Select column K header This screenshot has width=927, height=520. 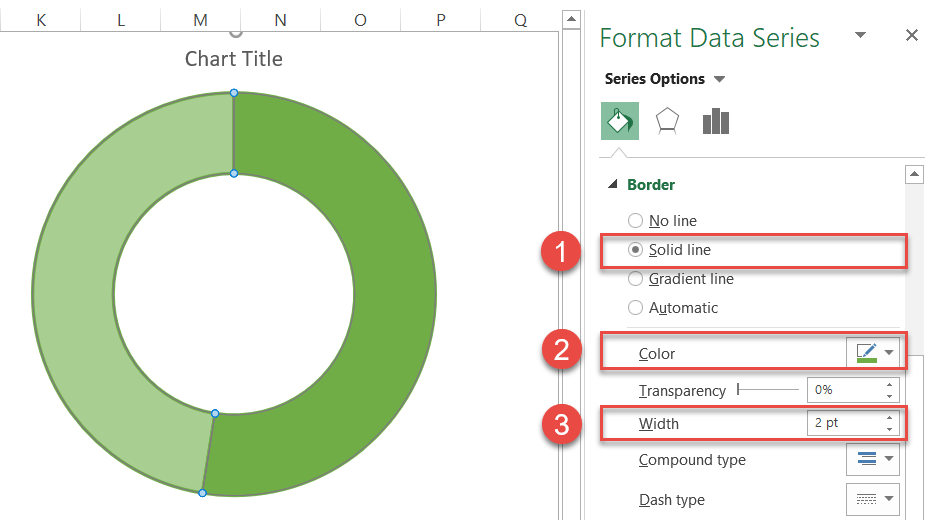[41, 20]
